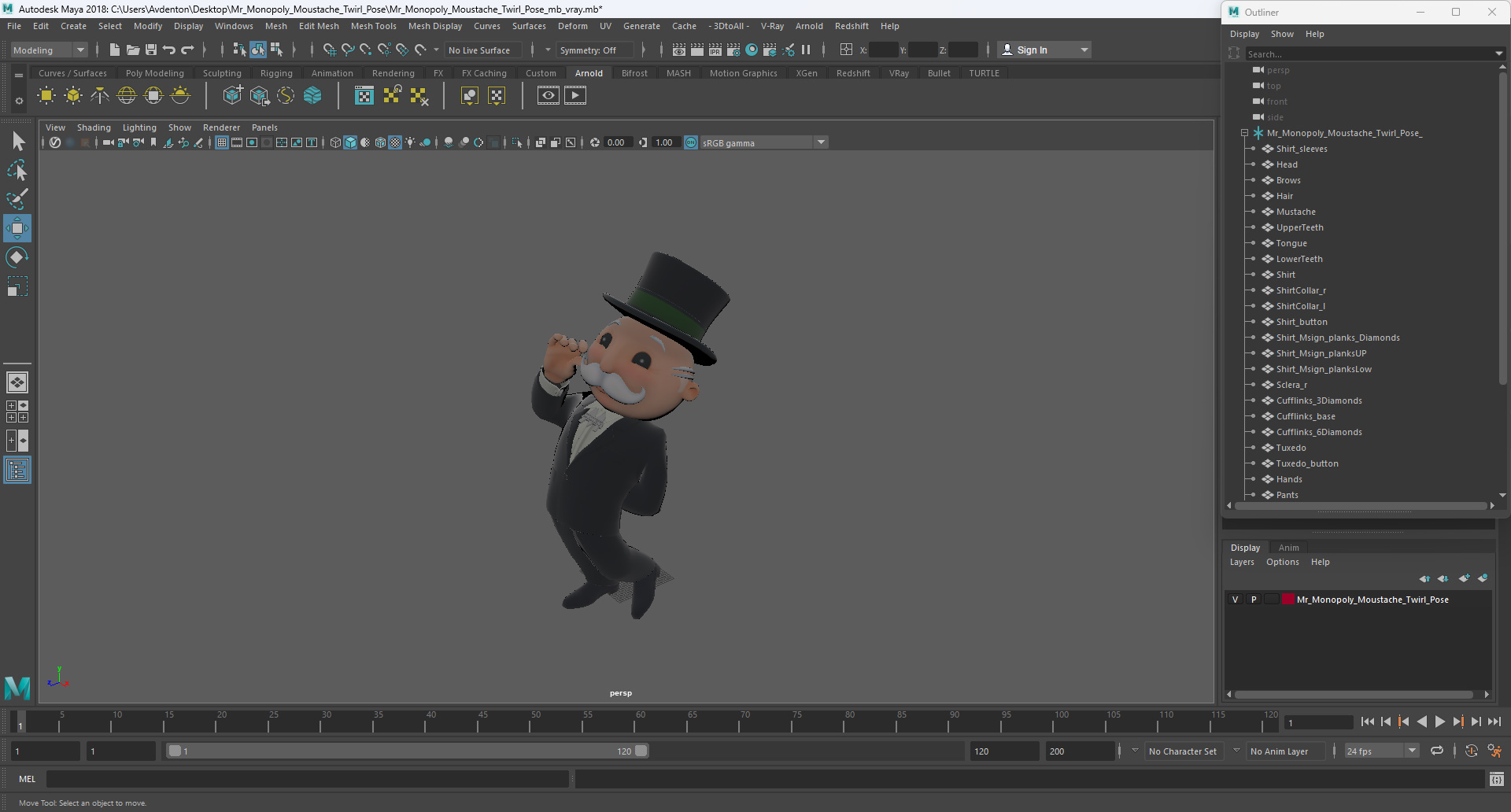
Task: Toggle timeline loop playback mode
Action: 1437,751
